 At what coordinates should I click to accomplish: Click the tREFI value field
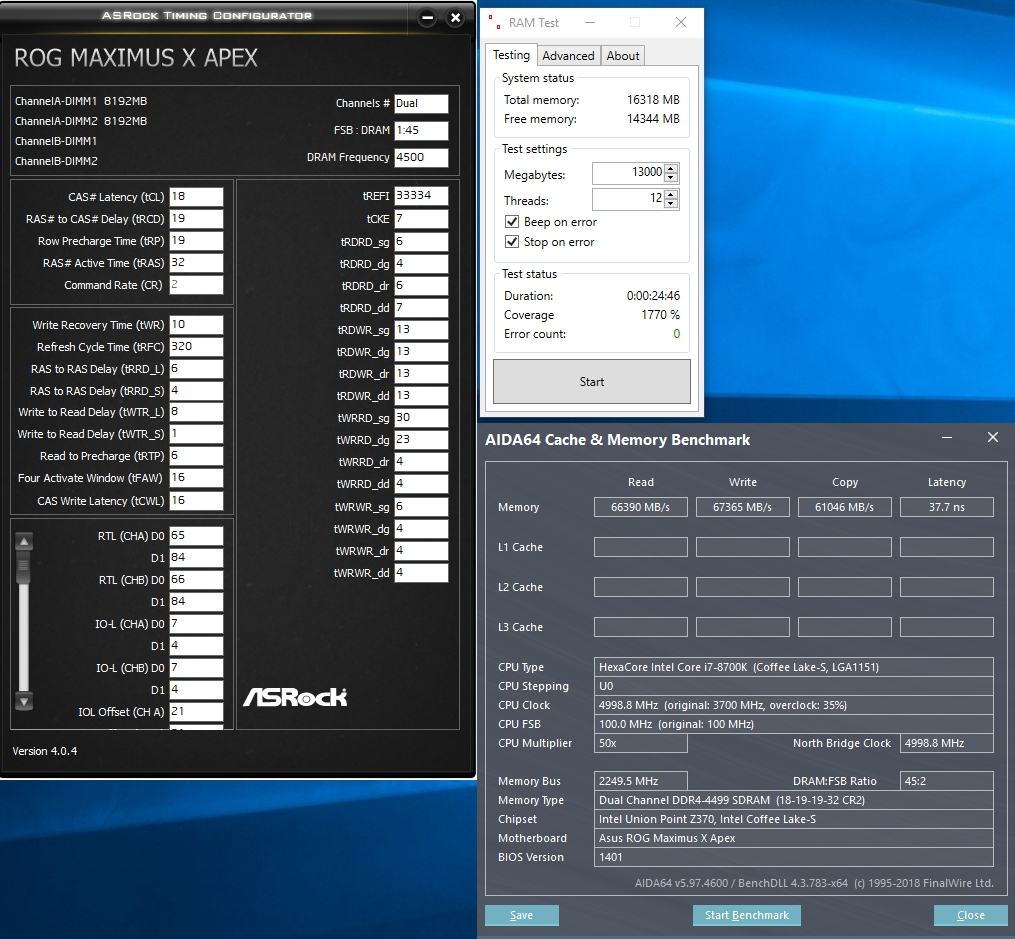421,195
